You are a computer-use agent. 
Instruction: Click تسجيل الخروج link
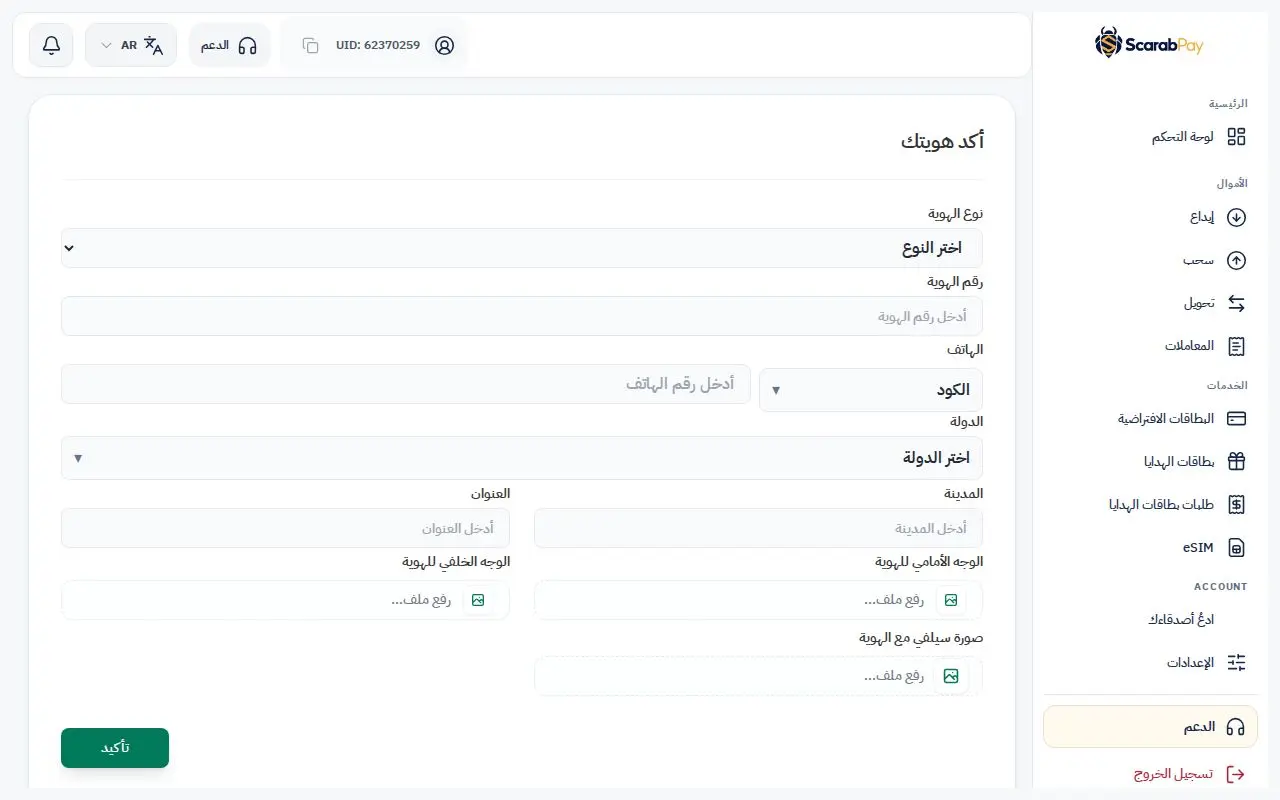[1173, 774]
